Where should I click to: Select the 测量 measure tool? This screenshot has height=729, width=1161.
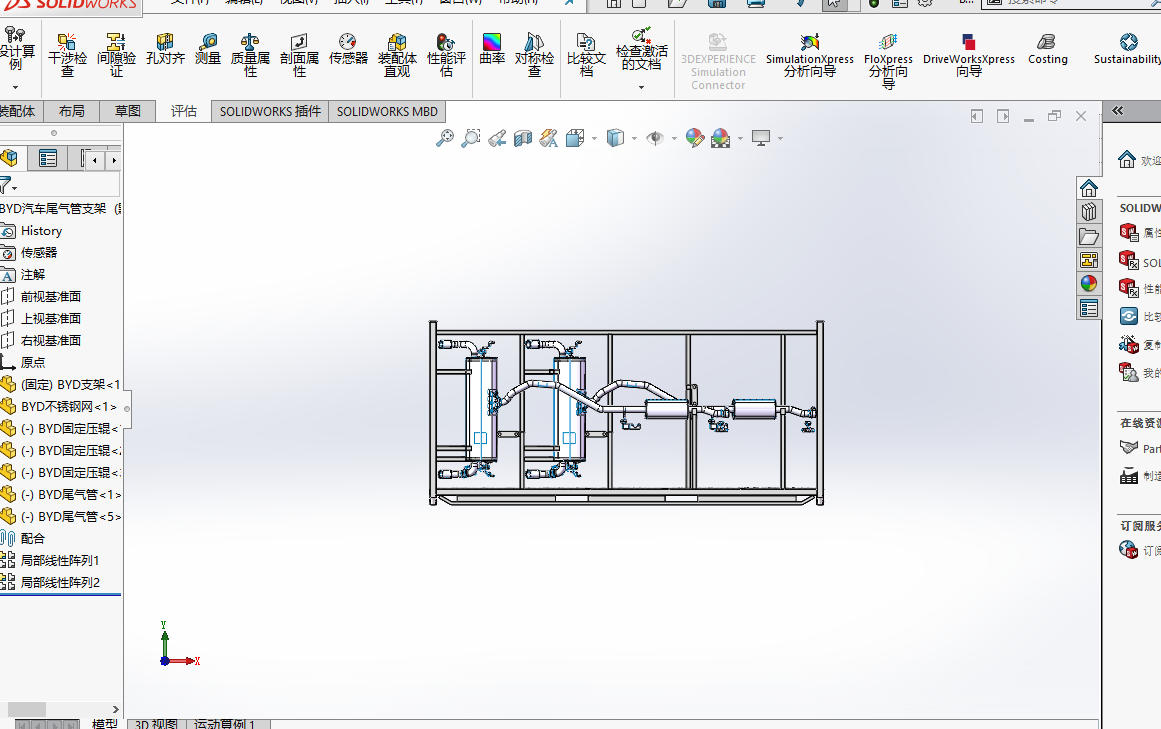[x=208, y=50]
